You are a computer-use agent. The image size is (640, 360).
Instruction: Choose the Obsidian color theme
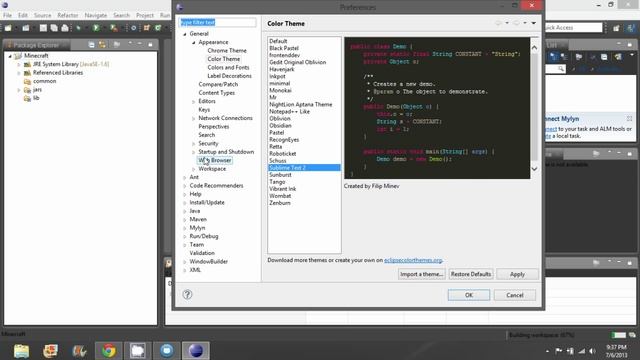point(280,125)
